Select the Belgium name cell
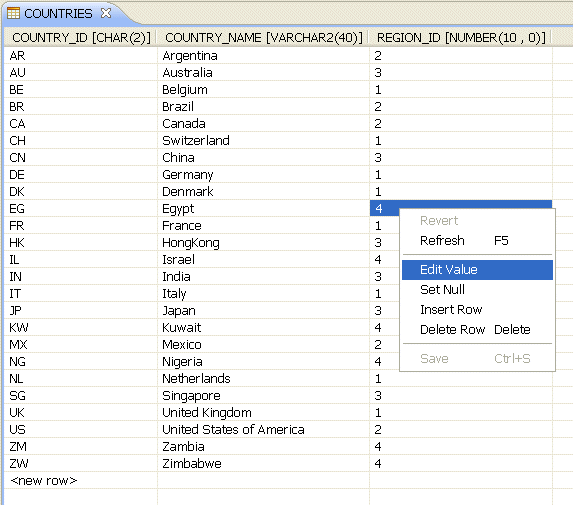This screenshot has height=505, width=573. [x=263, y=90]
